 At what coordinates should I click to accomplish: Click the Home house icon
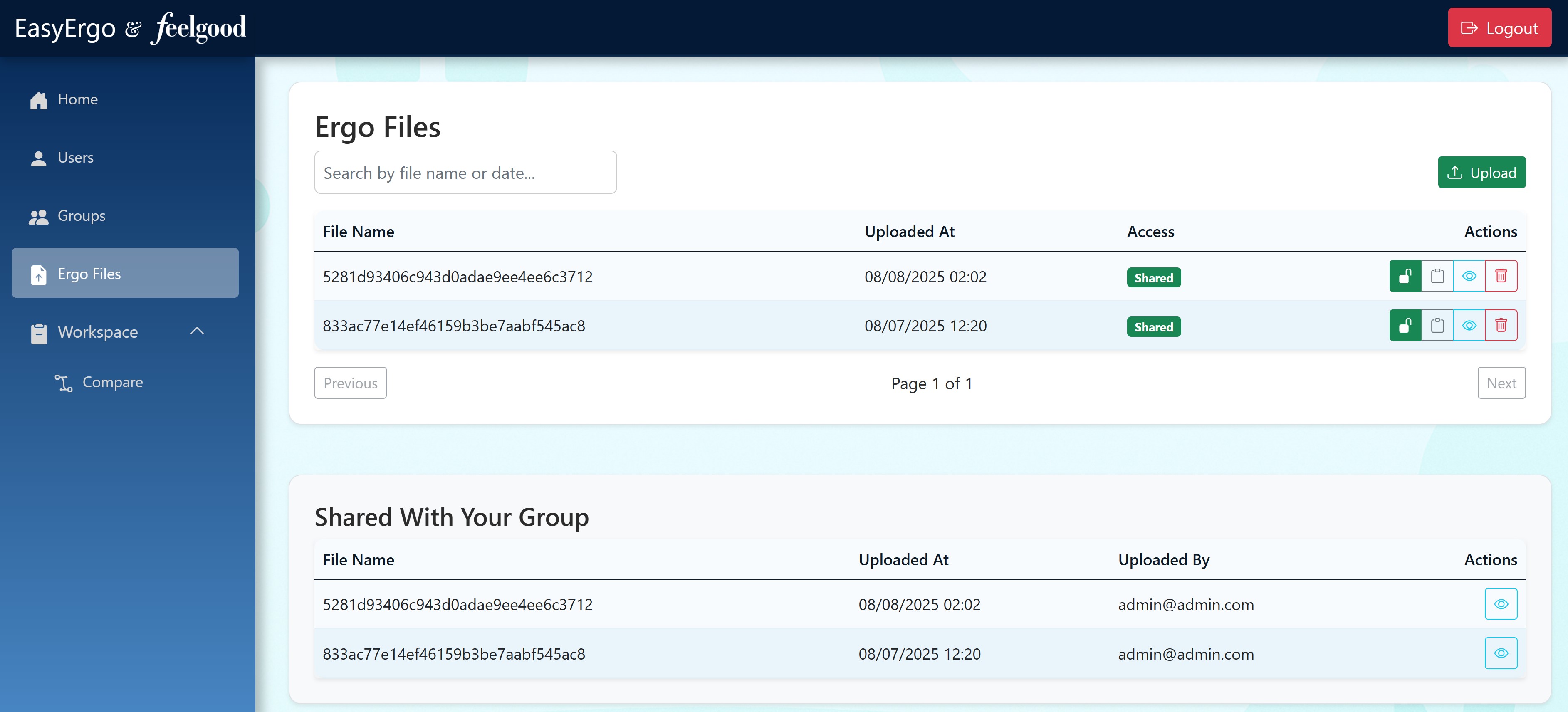[39, 100]
